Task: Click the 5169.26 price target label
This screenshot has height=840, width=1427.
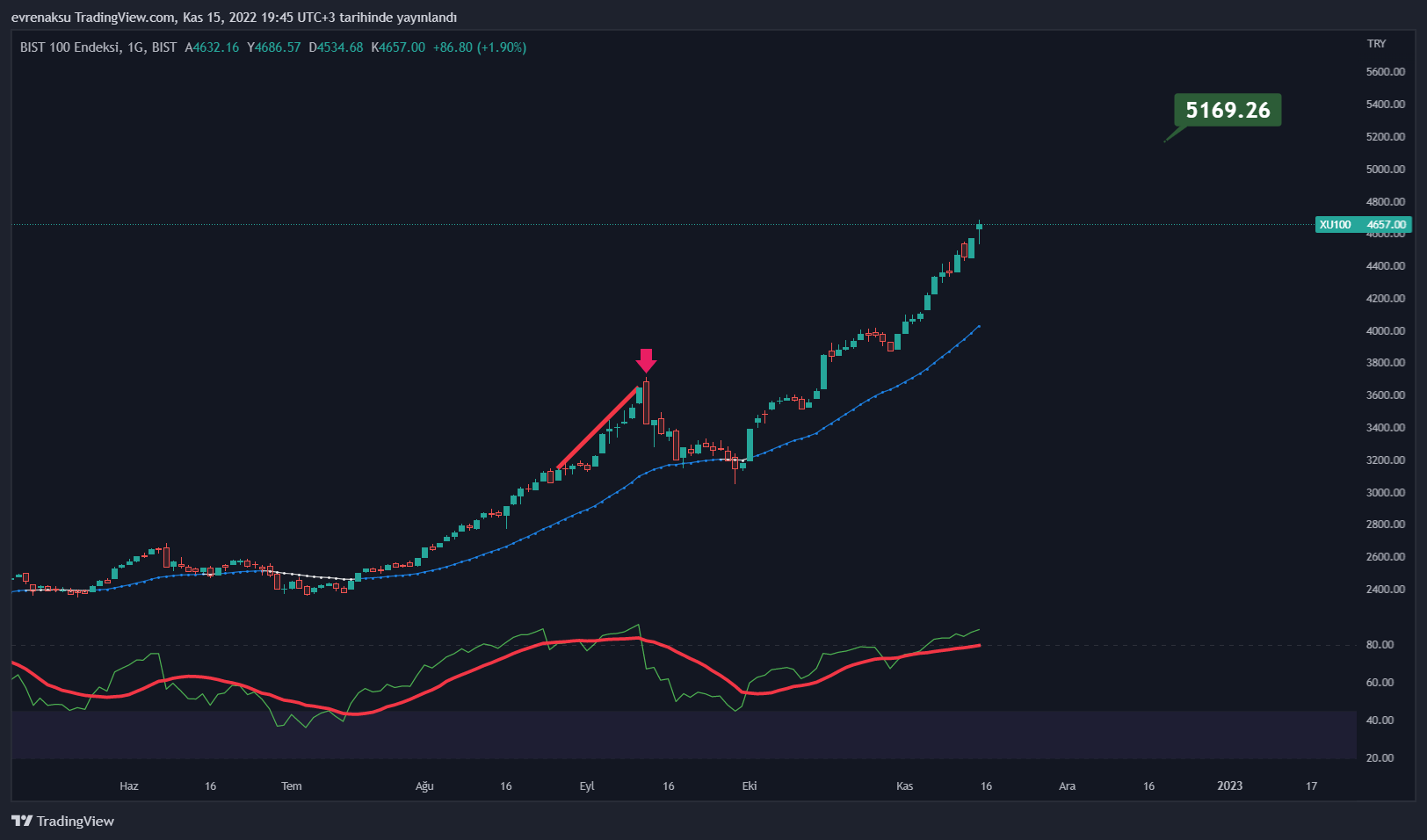Action: [x=1228, y=110]
